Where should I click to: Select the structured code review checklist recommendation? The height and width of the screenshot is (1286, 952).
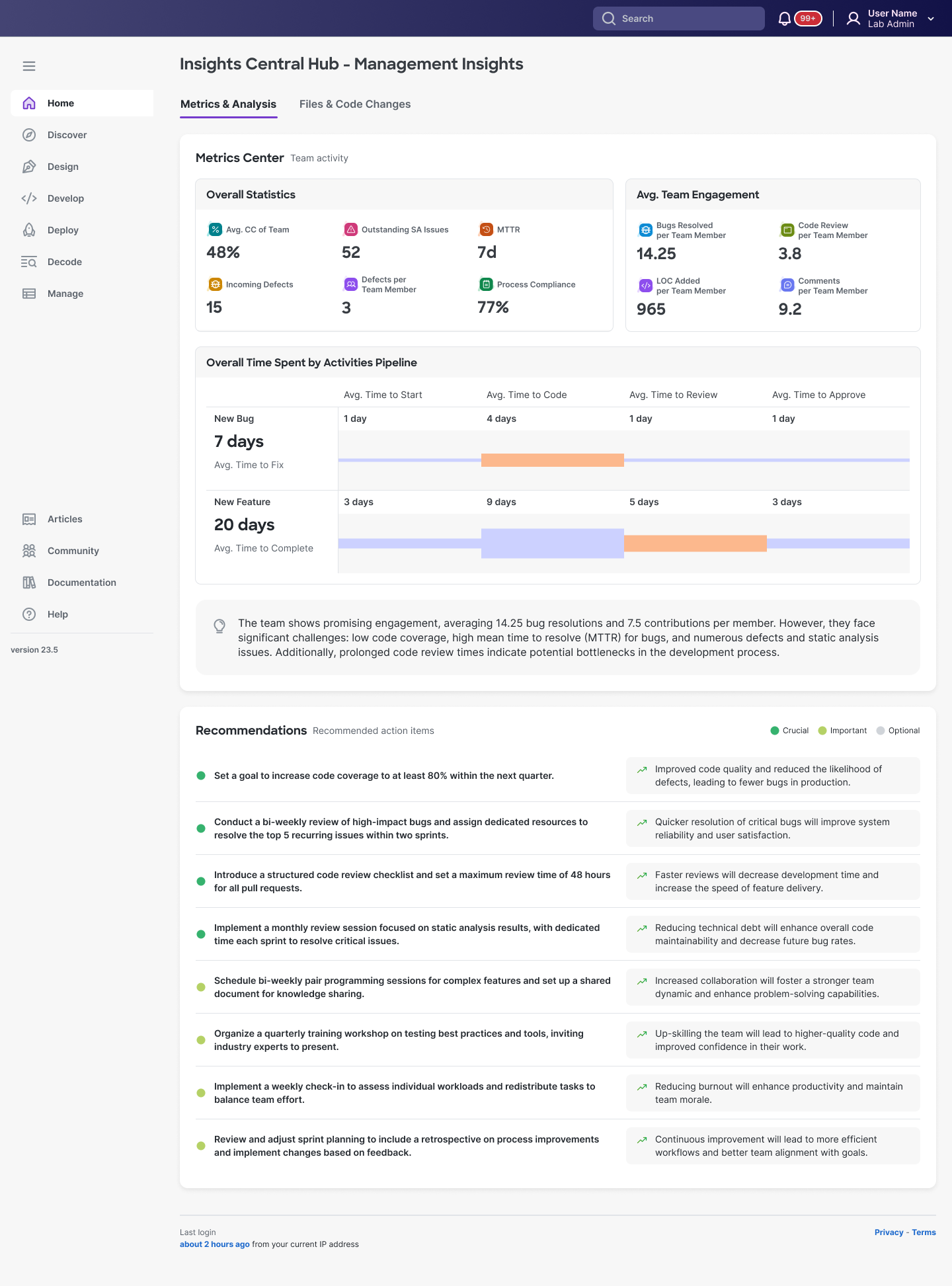pyautogui.click(x=412, y=881)
